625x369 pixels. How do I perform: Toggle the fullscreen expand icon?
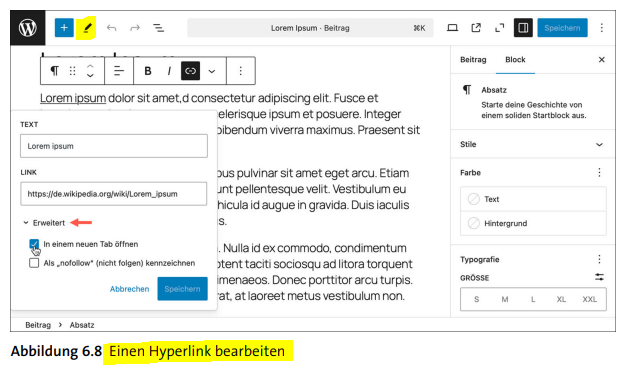coord(499,28)
